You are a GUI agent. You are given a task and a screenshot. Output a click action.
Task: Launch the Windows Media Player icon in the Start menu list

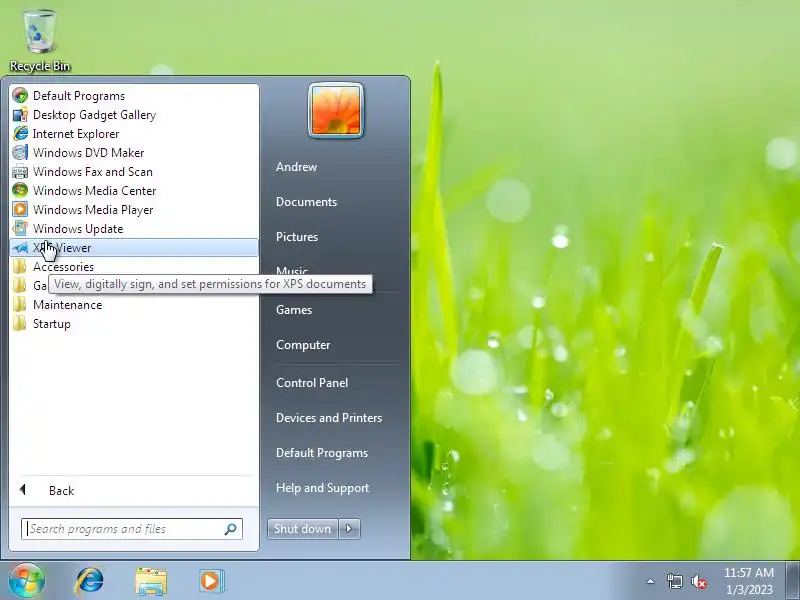tap(20, 210)
